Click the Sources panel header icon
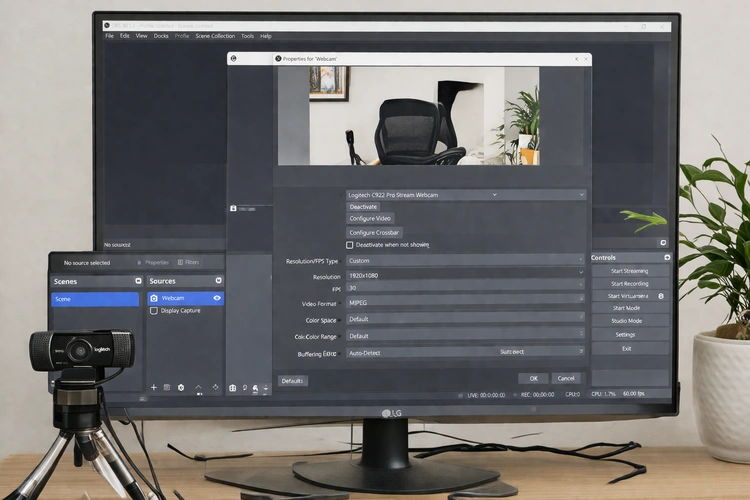Screen dimensions: 750x500 click(219, 280)
